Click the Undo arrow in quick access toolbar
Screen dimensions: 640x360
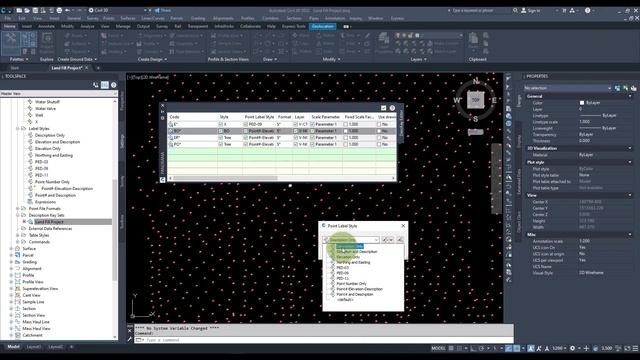point(67,10)
